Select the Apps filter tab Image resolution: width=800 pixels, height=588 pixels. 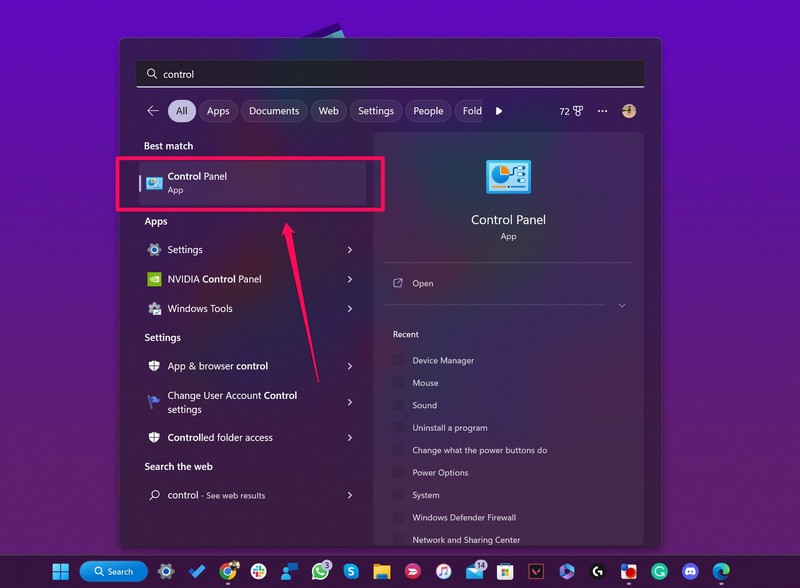tap(218, 111)
